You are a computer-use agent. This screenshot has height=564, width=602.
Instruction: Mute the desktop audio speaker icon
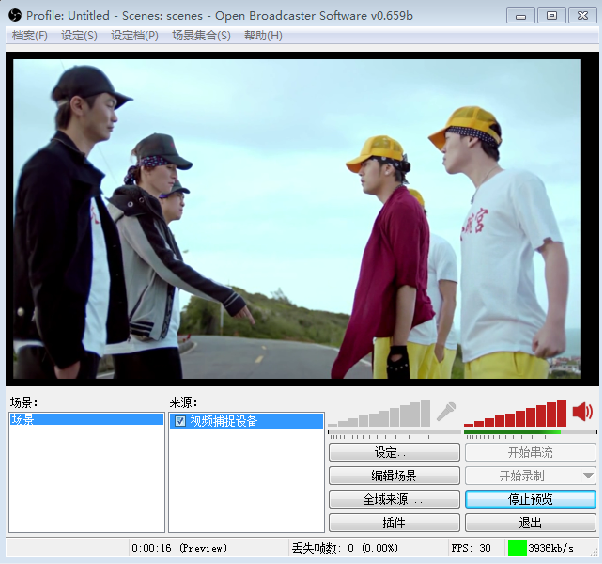(x=583, y=412)
